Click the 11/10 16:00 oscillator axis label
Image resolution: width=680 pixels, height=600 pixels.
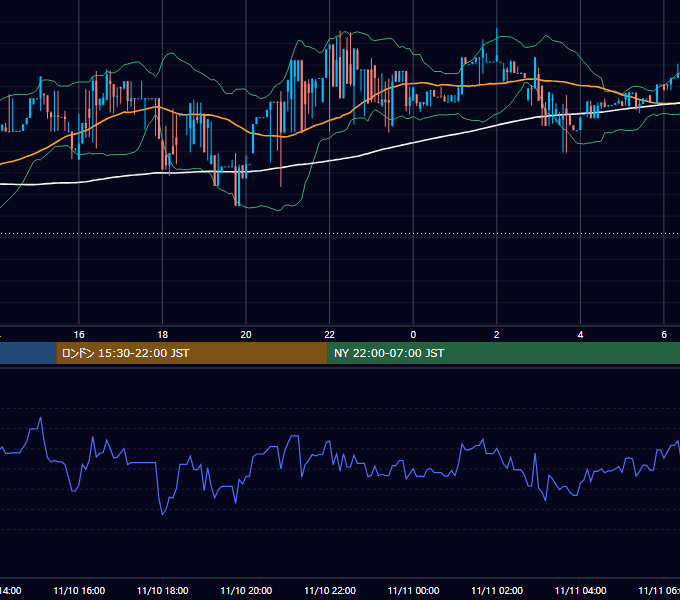pos(79,591)
